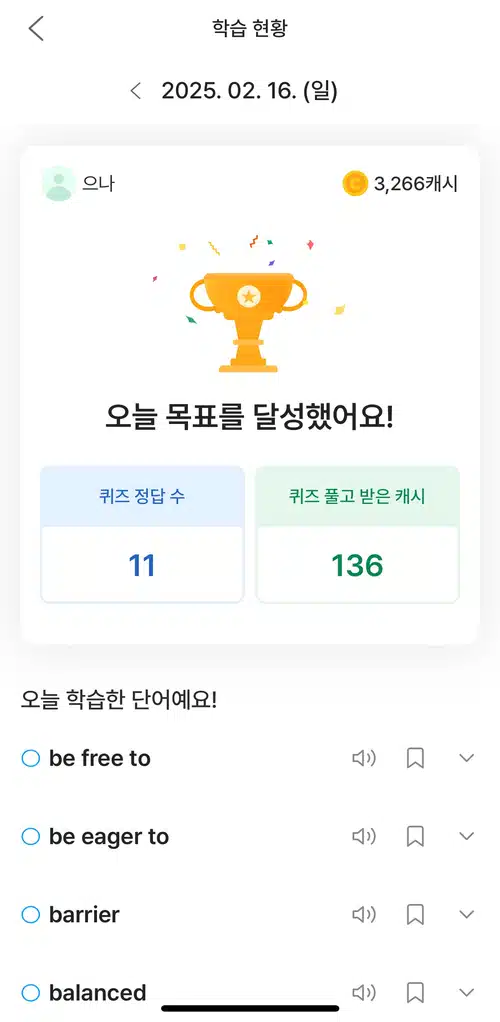The height and width of the screenshot is (1022, 500).
Task: Open the chevron beside 'balanced'
Action: (466, 993)
